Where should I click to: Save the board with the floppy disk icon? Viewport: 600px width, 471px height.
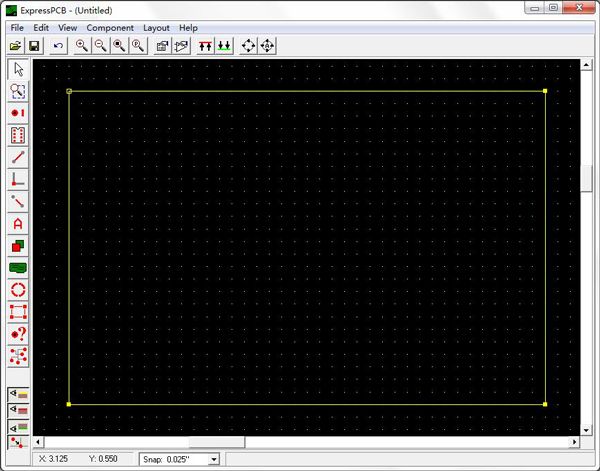[x=34, y=46]
